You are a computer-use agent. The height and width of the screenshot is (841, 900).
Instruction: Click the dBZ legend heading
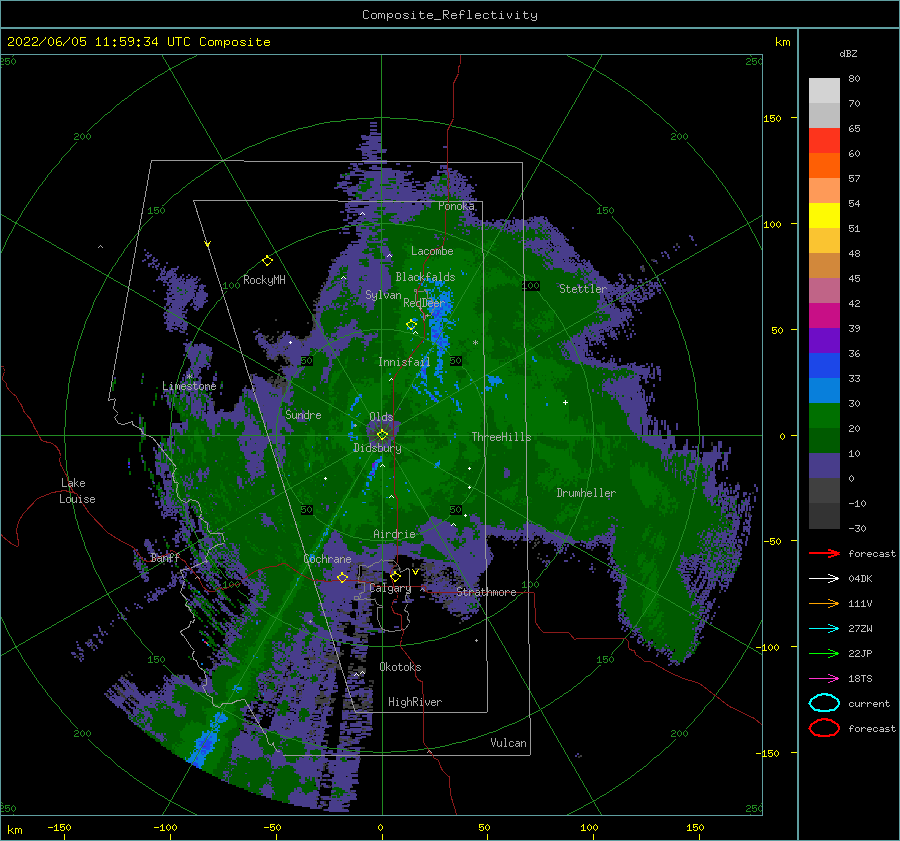pyautogui.click(x=848, y=53)
